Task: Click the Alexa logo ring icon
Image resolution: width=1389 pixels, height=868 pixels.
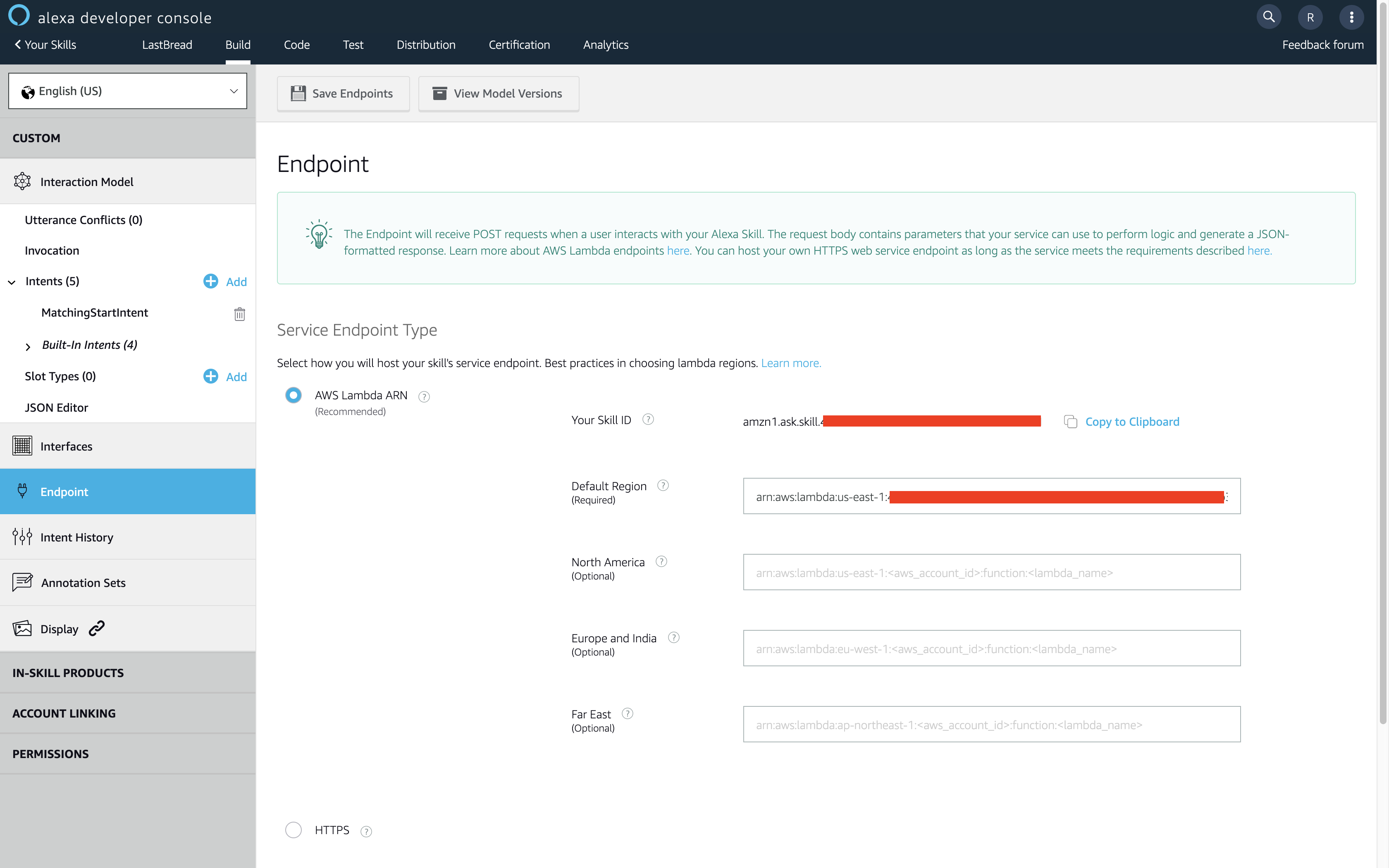Action: point(19,16)
